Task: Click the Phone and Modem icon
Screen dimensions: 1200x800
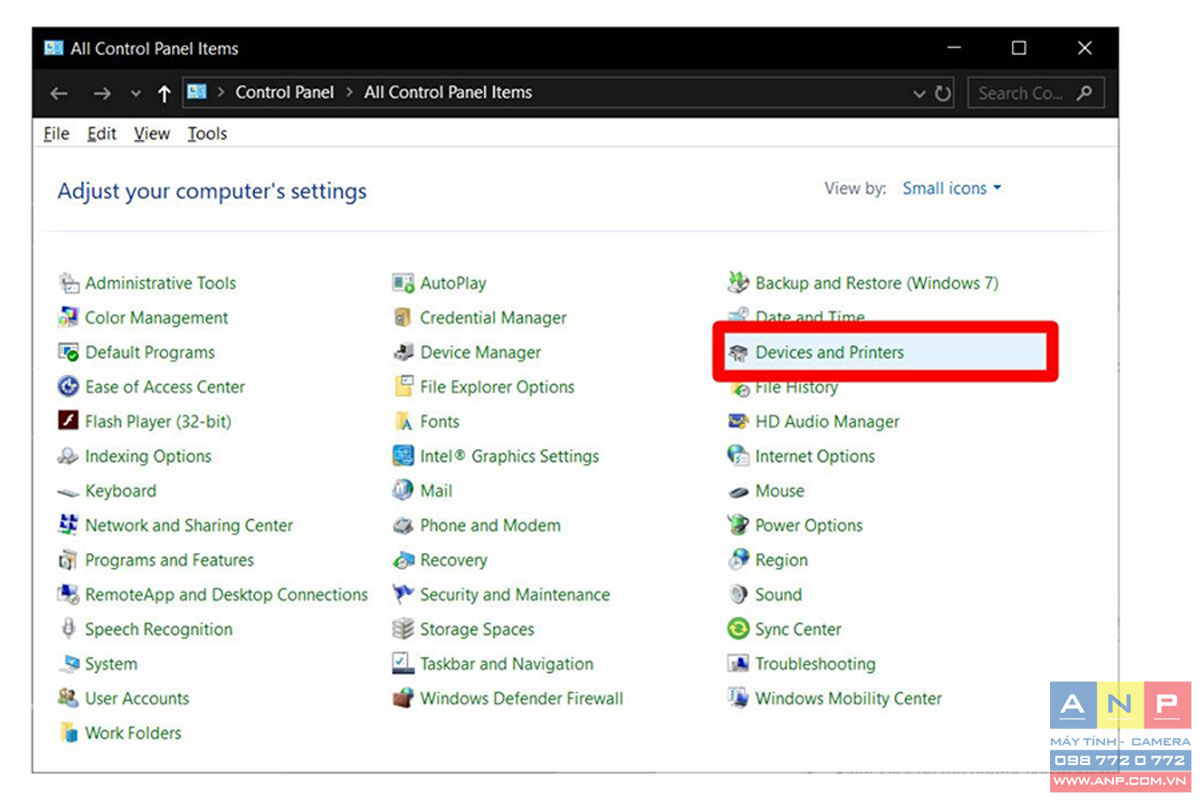Action: pyautogui.click(x=403, y=525)
